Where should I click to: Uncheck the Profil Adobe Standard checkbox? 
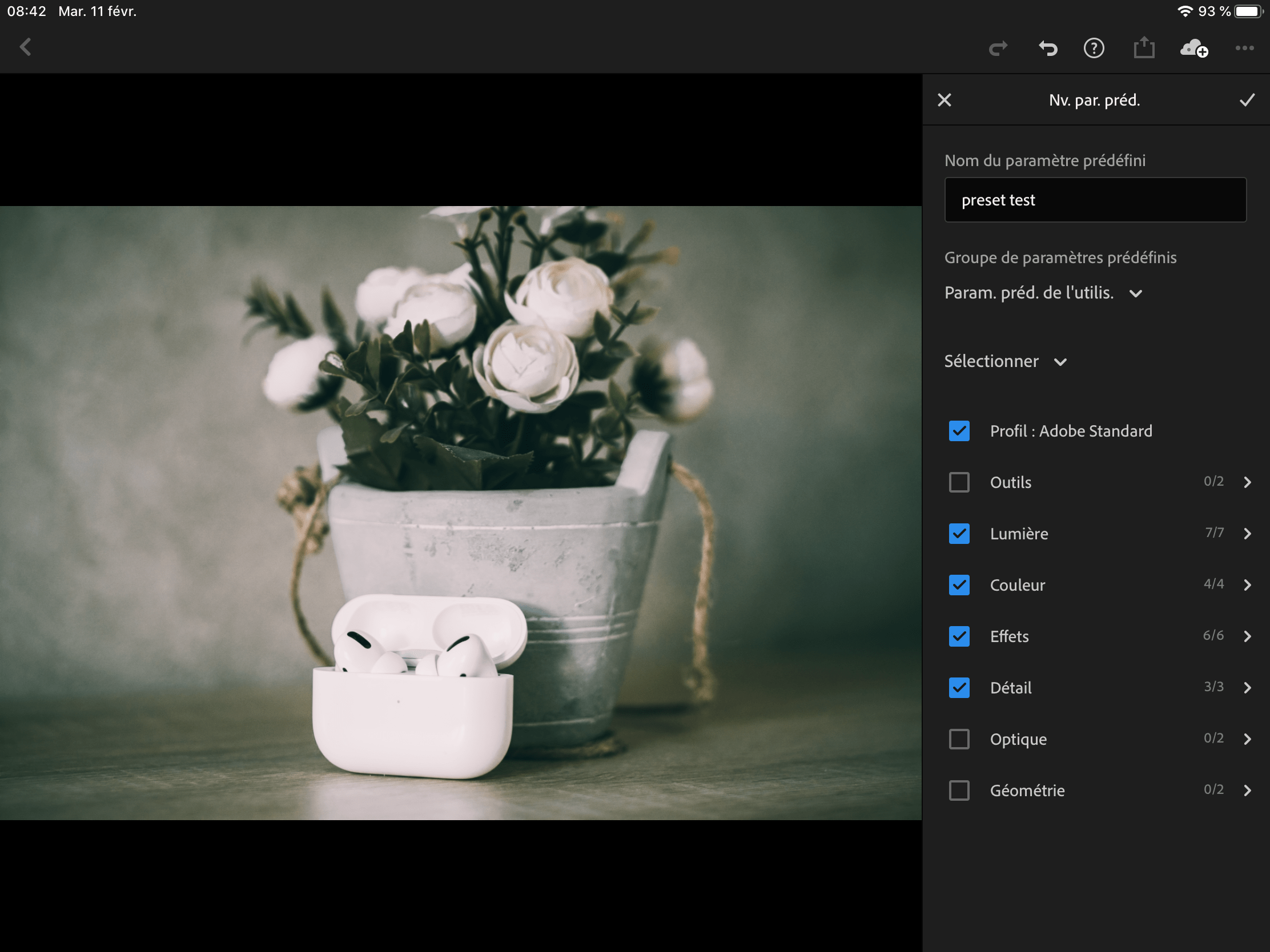(x=959, y=431)
